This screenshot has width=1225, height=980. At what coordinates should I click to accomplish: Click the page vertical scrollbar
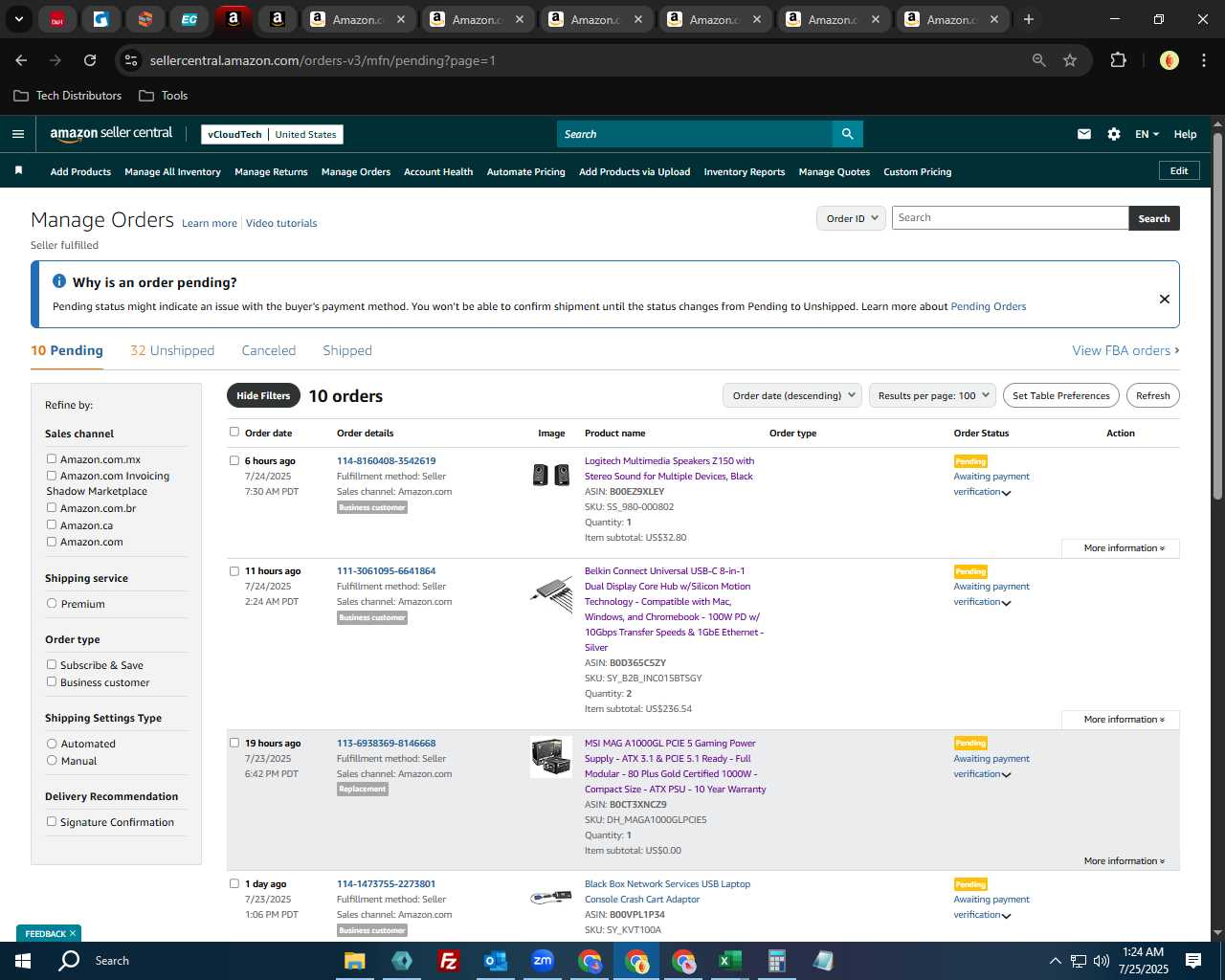(x=1217, y=316)
